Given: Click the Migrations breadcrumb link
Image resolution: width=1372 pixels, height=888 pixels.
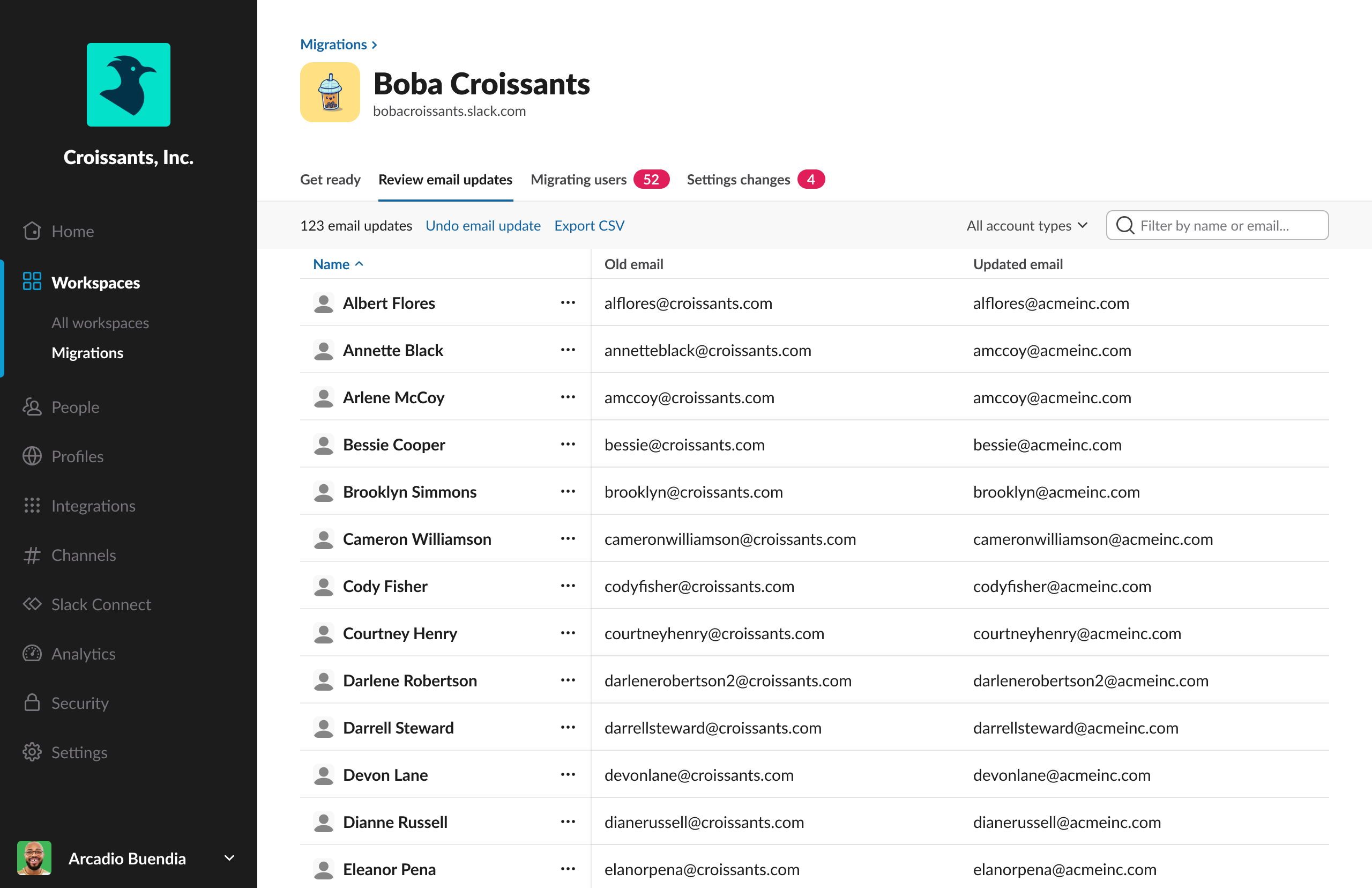Looking at the screenshot, I should (x=334, y=45).
